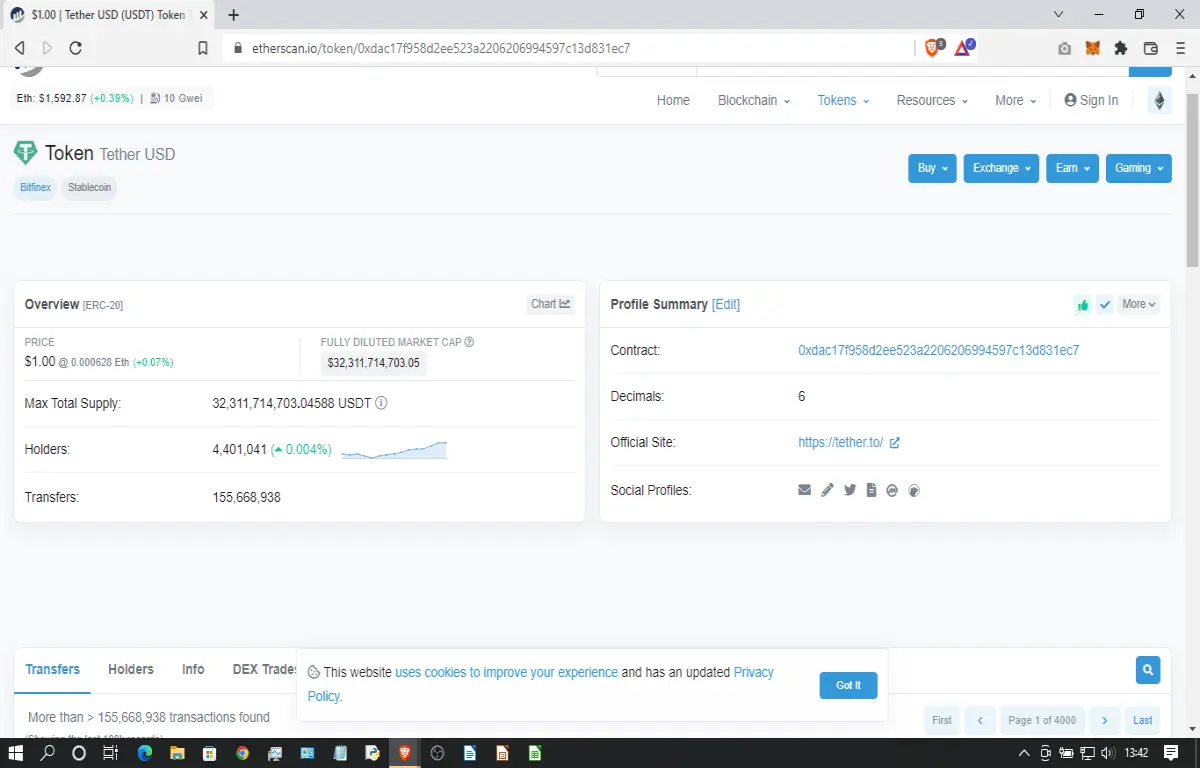
Task: Bookmark this page with bookmark icon
Action: (203, 48)
